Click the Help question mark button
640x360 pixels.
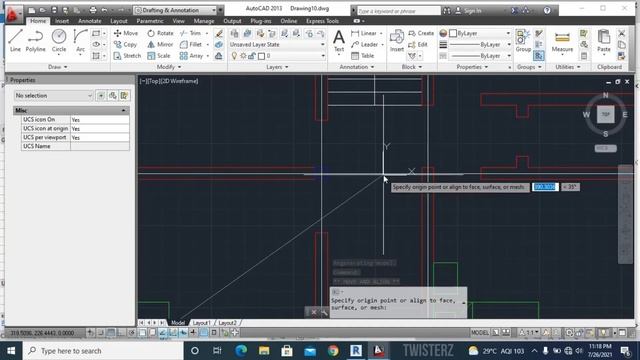point(547,11)
